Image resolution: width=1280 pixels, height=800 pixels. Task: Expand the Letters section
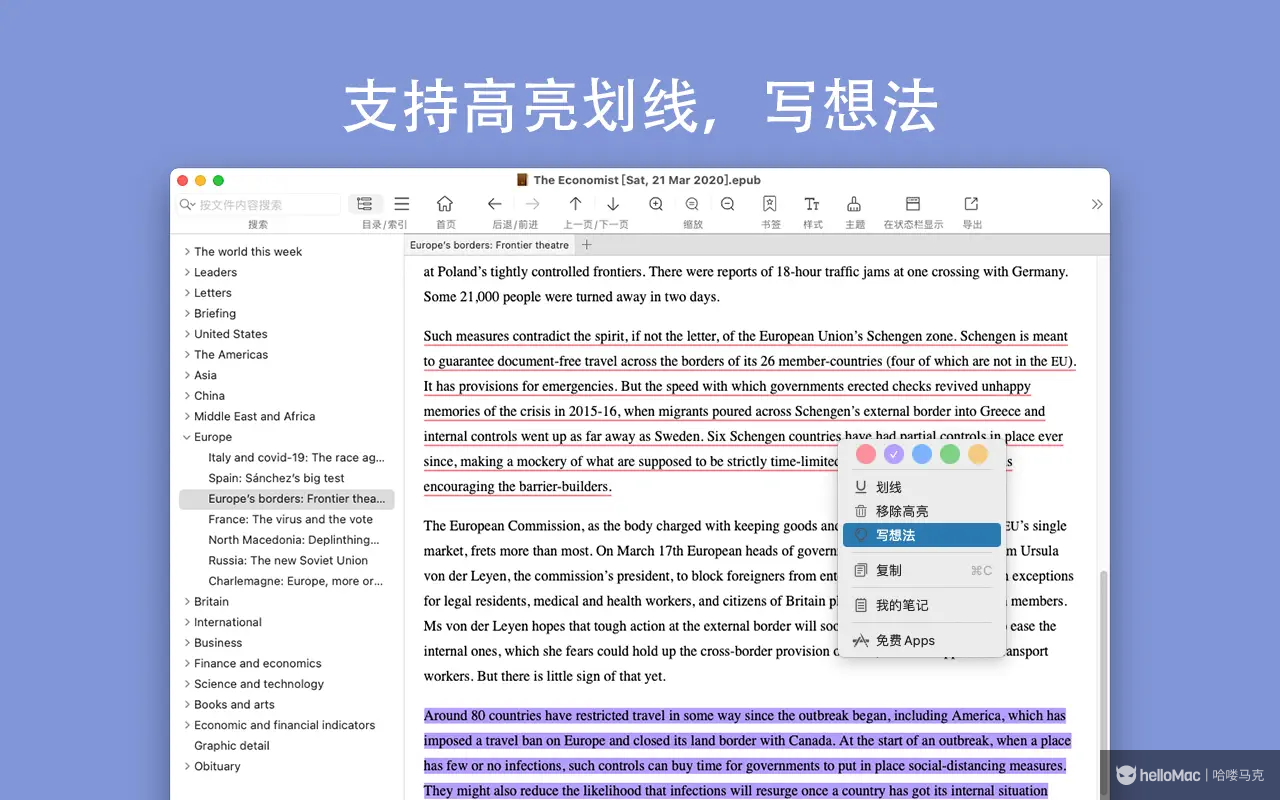coord(187,293)
